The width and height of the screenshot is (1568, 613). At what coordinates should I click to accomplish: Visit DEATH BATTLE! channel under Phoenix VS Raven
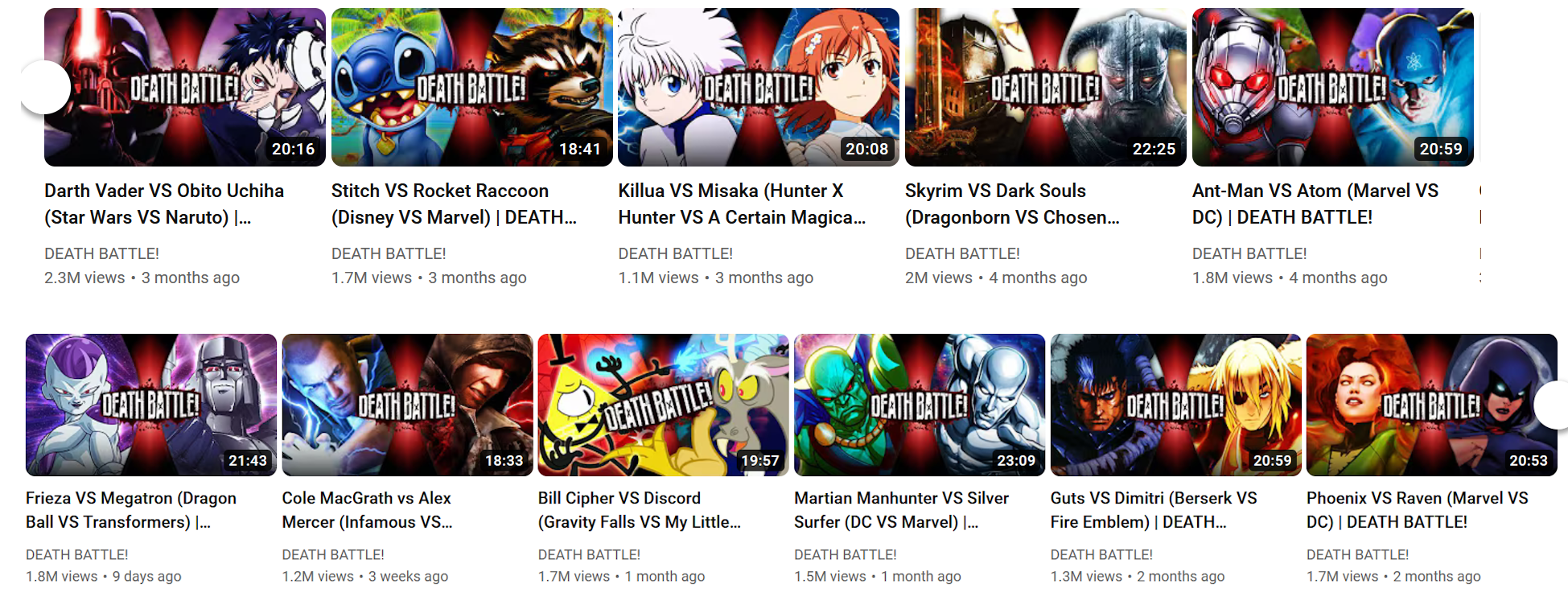[1358, 554]
